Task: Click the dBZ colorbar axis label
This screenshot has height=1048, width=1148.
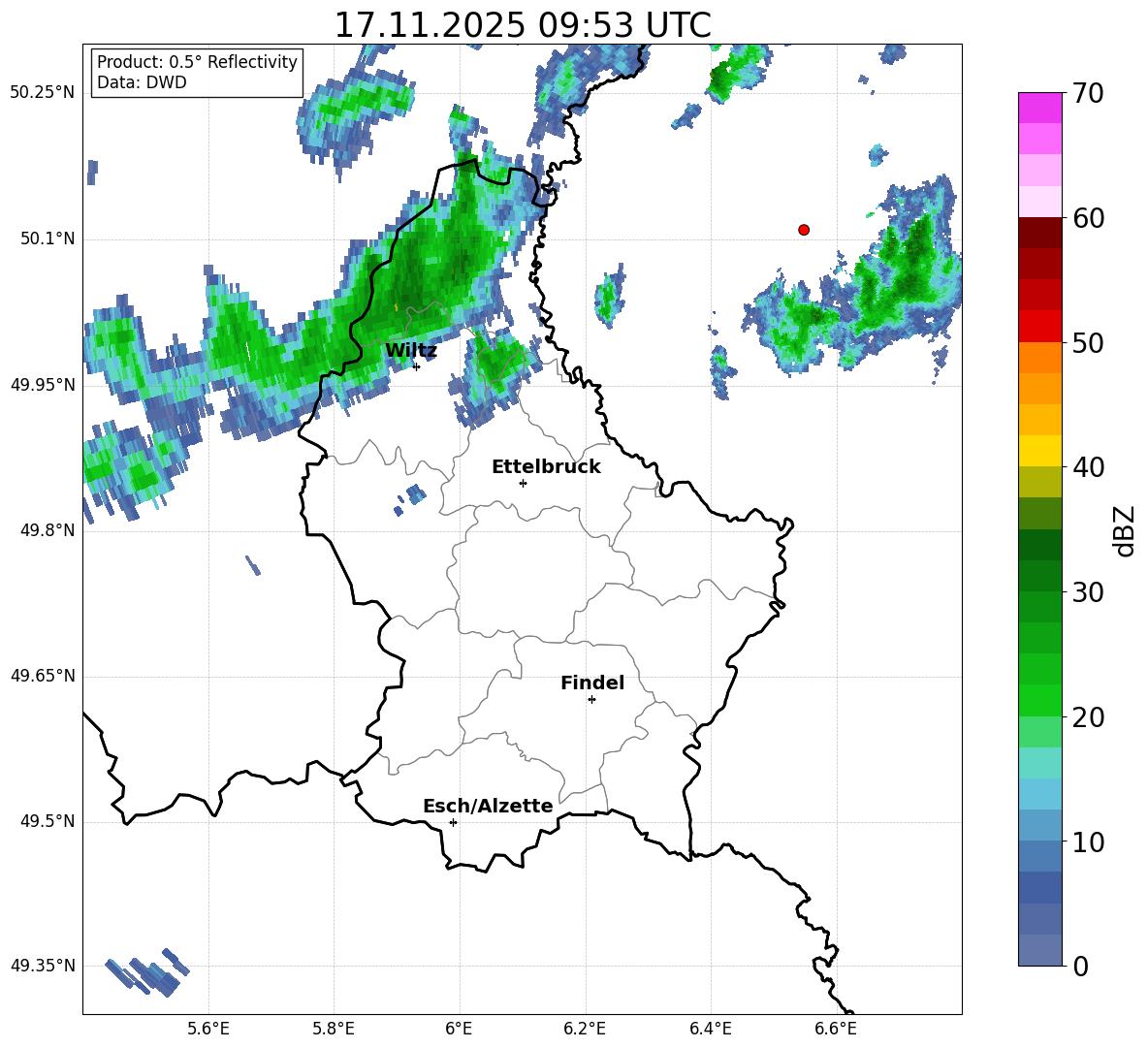Action: [x=1126, y=530]
